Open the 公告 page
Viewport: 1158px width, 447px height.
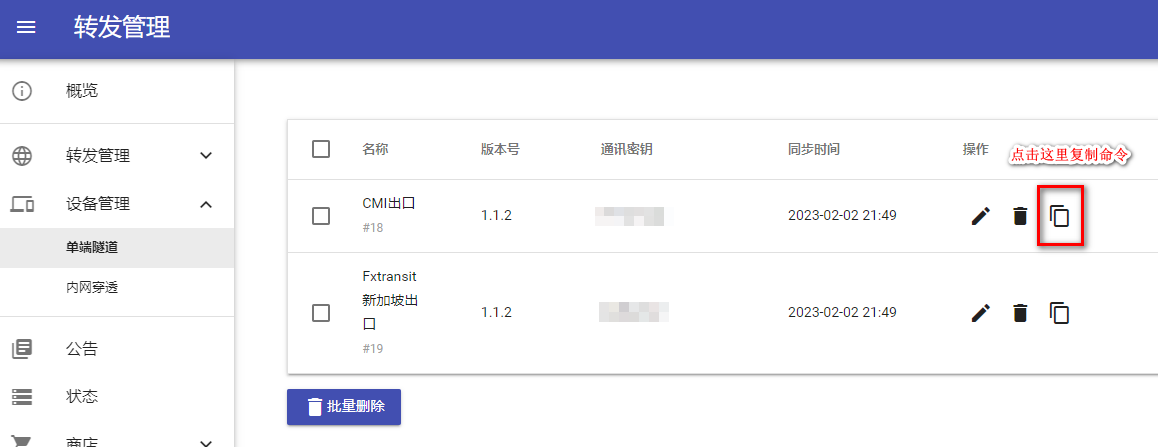click(117, 349)
